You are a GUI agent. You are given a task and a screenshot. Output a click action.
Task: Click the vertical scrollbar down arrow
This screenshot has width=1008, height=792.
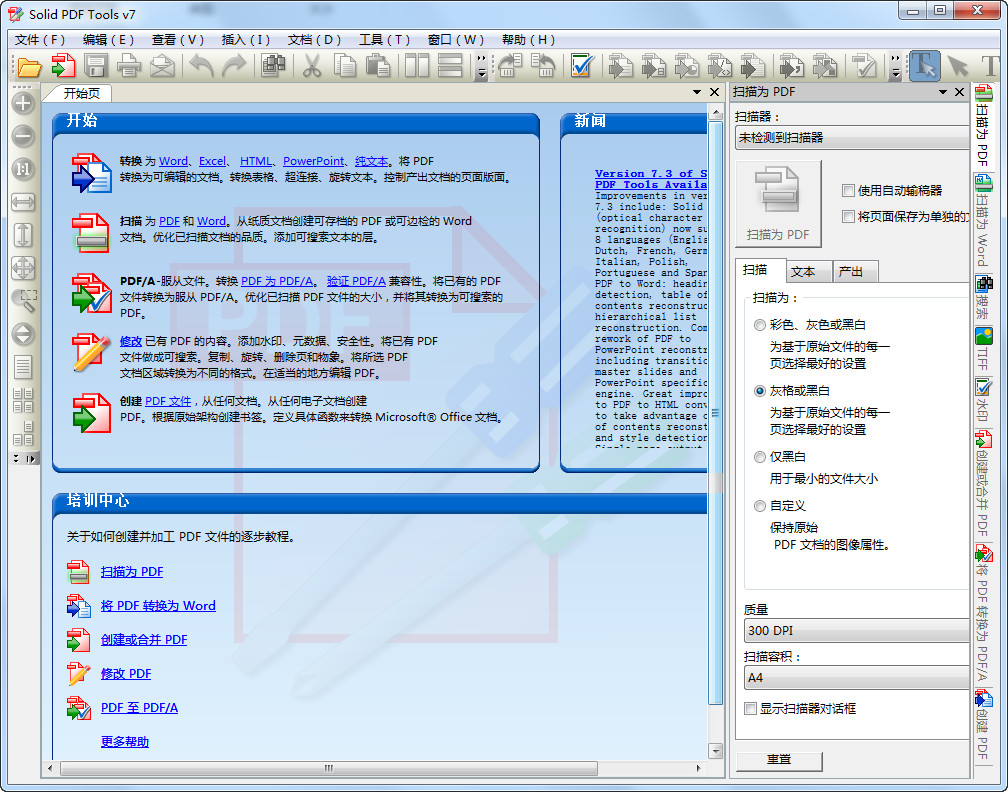(715, 750)
